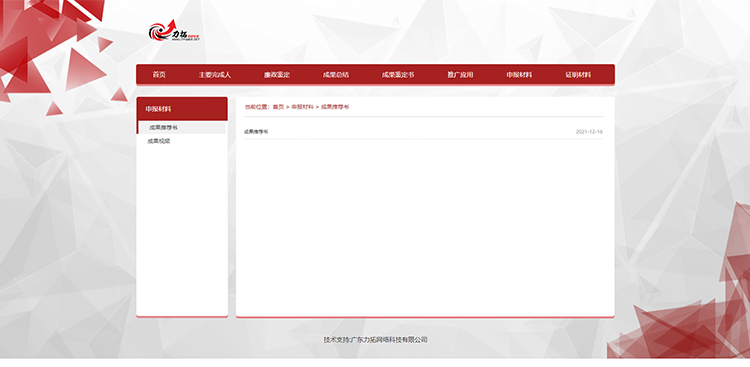Go to the 主要完成人 menu item

[x=215, y=75]
